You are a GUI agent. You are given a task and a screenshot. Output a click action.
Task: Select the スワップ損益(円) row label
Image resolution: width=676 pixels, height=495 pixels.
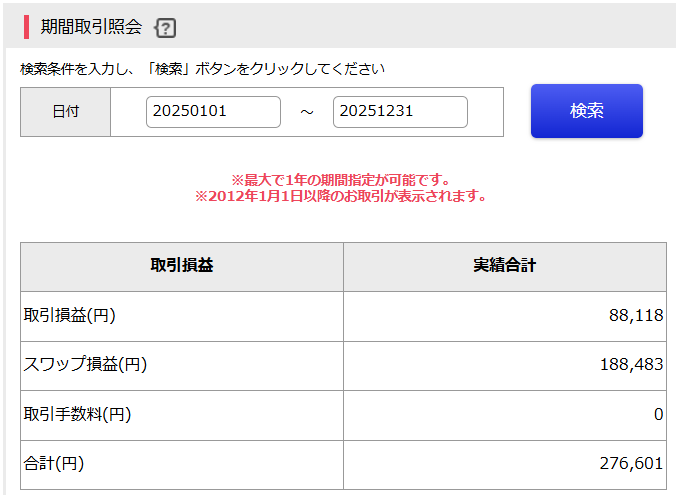tap(85, 365)
